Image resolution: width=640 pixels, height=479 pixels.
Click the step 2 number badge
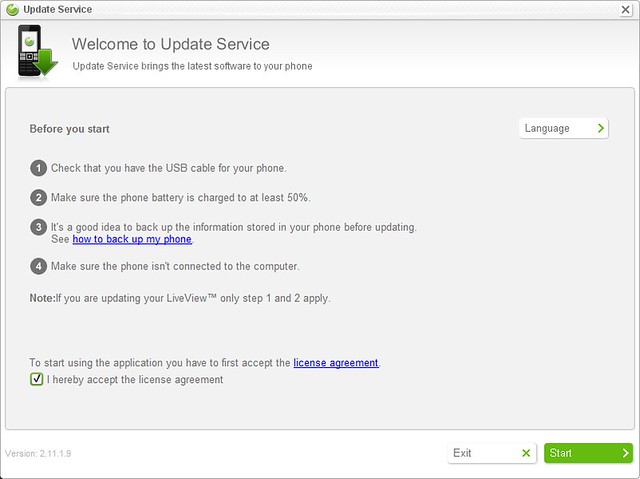[x=38, y=198]
